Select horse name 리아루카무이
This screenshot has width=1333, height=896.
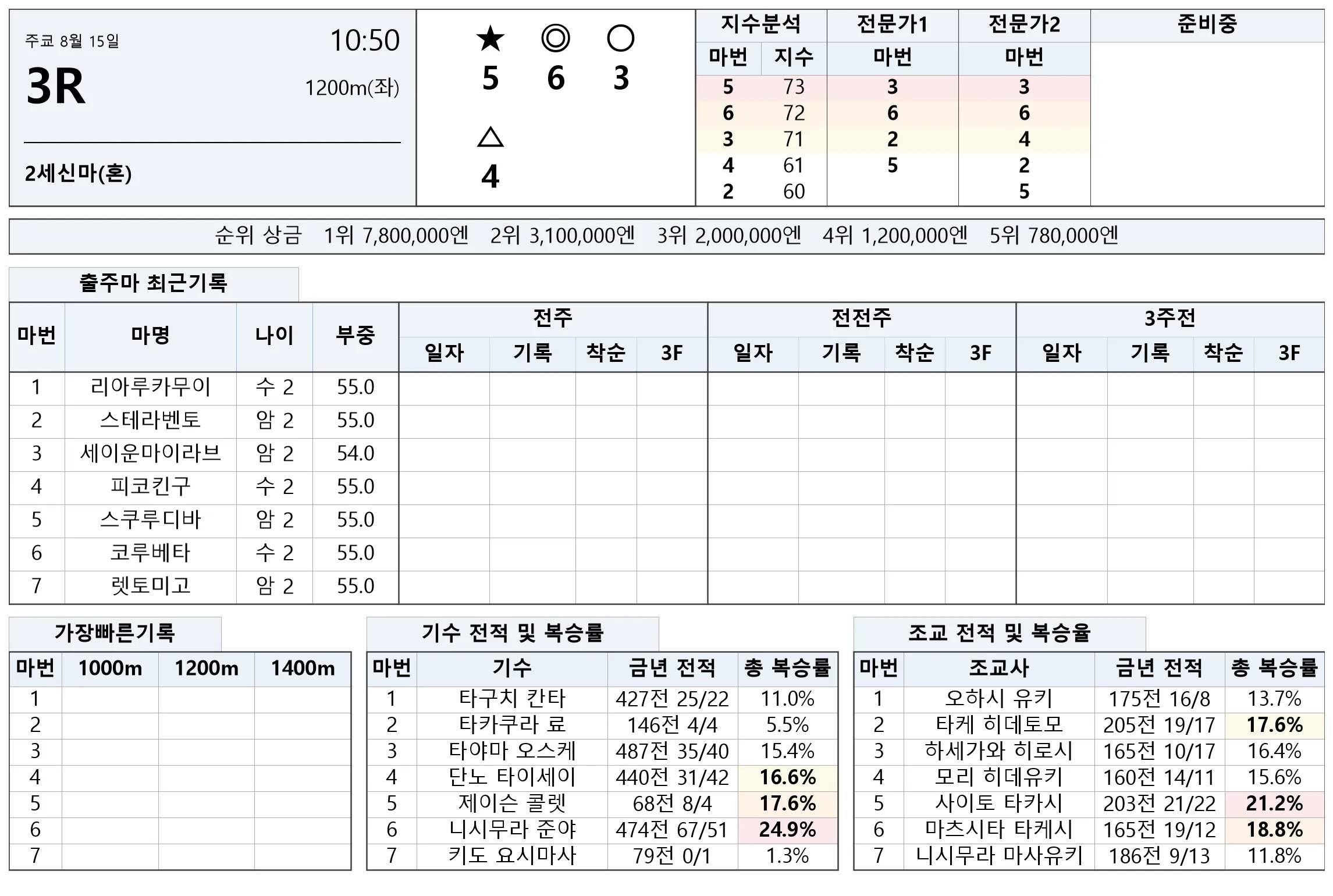pyautogui.click(x=151, y=387)
